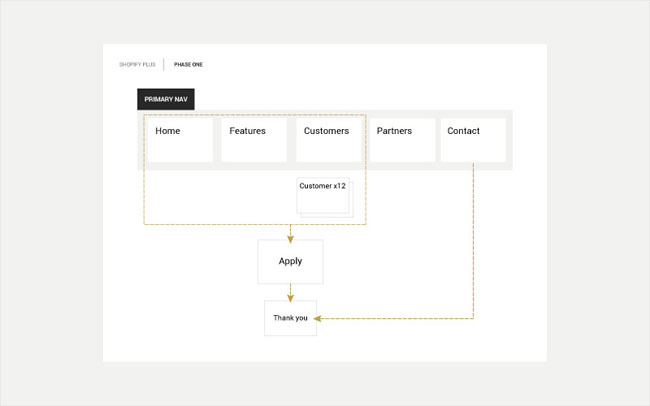Click the divider between SHOPIFY PLUS and PHASE ONE

point(164,64)
